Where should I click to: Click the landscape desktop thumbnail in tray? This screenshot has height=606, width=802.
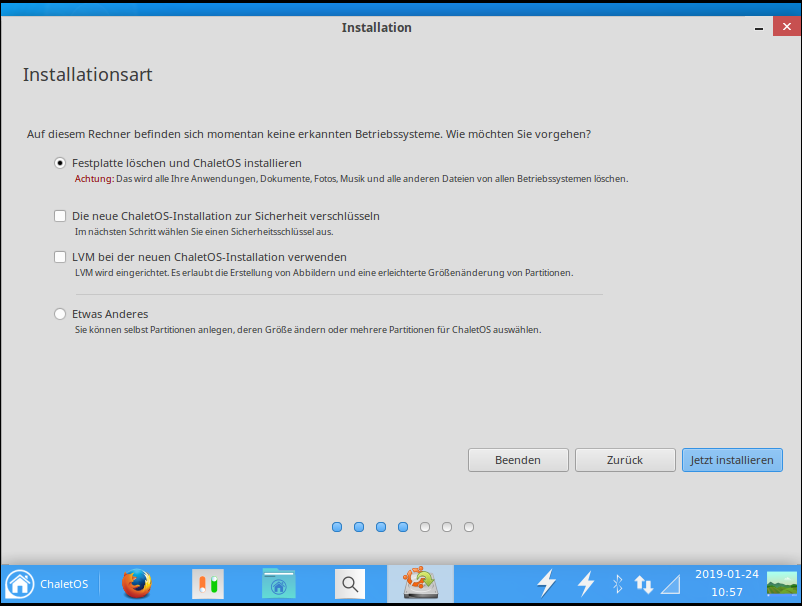click(781, 584)
